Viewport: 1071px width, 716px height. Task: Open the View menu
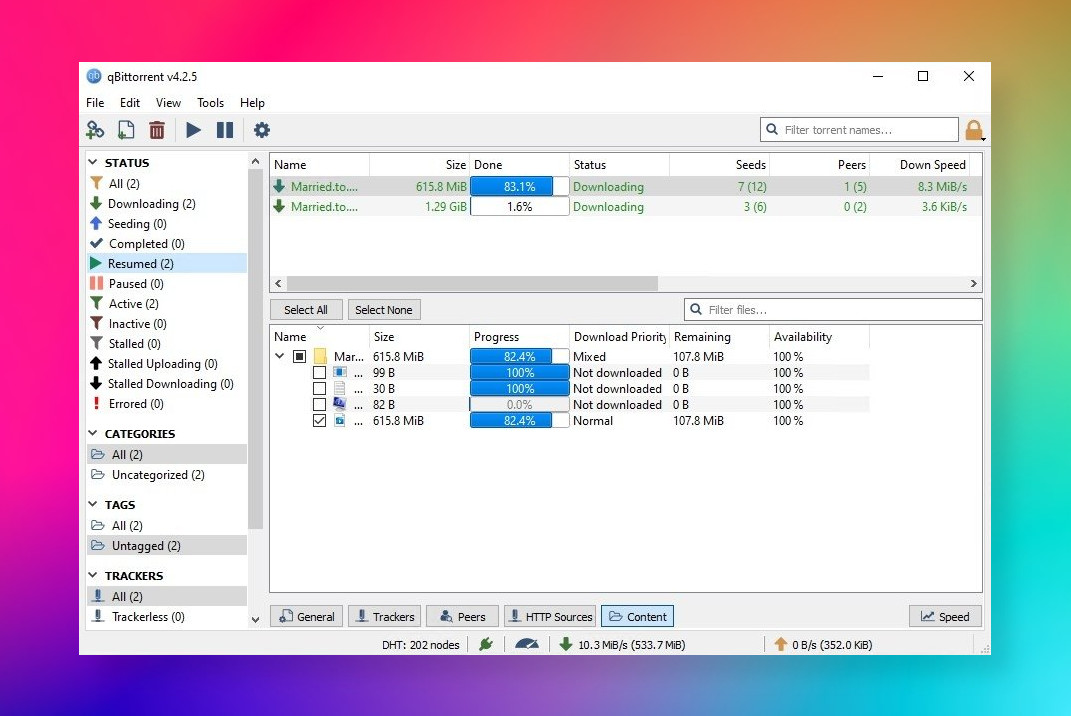click(168, 102)
